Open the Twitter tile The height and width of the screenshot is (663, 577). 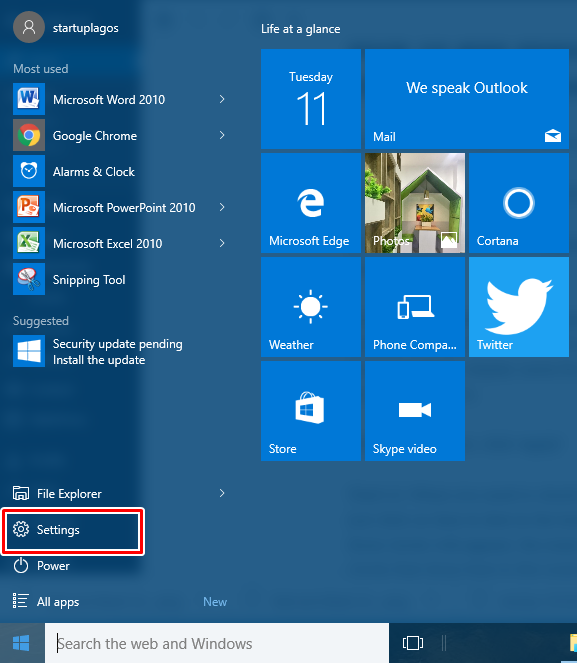point(519,307)
